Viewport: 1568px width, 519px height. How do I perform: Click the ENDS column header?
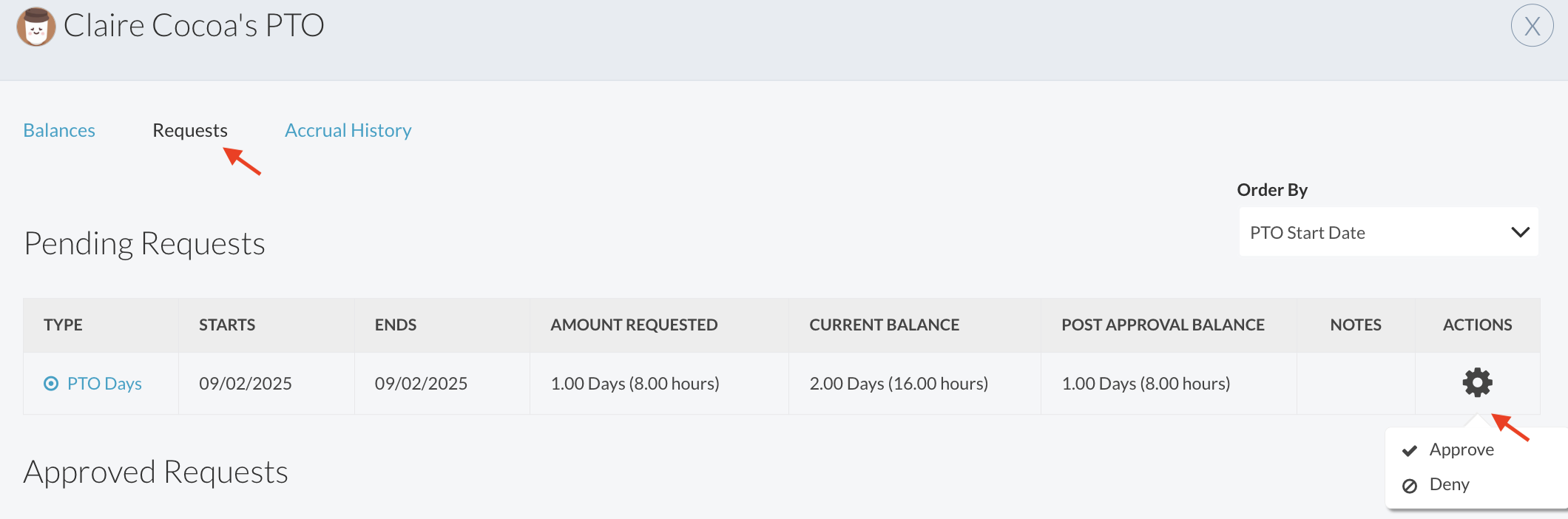(x=396, y=325)
